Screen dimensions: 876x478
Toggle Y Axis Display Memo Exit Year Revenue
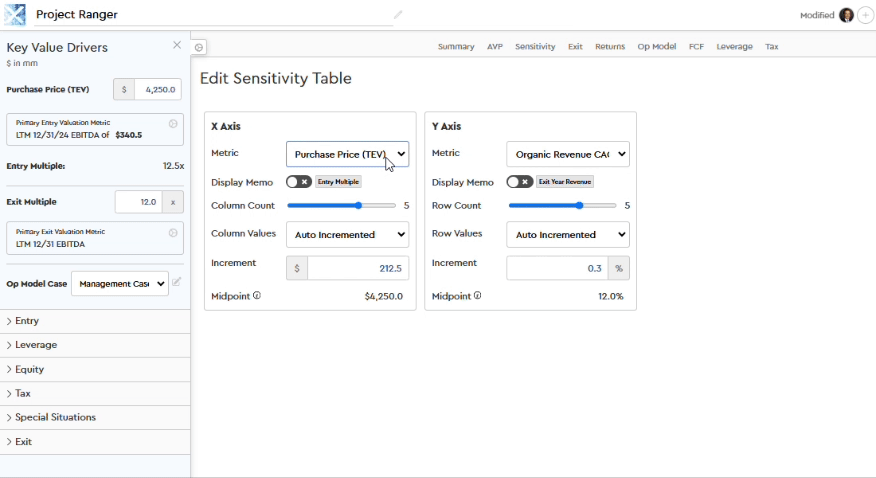tap(519, 182)
